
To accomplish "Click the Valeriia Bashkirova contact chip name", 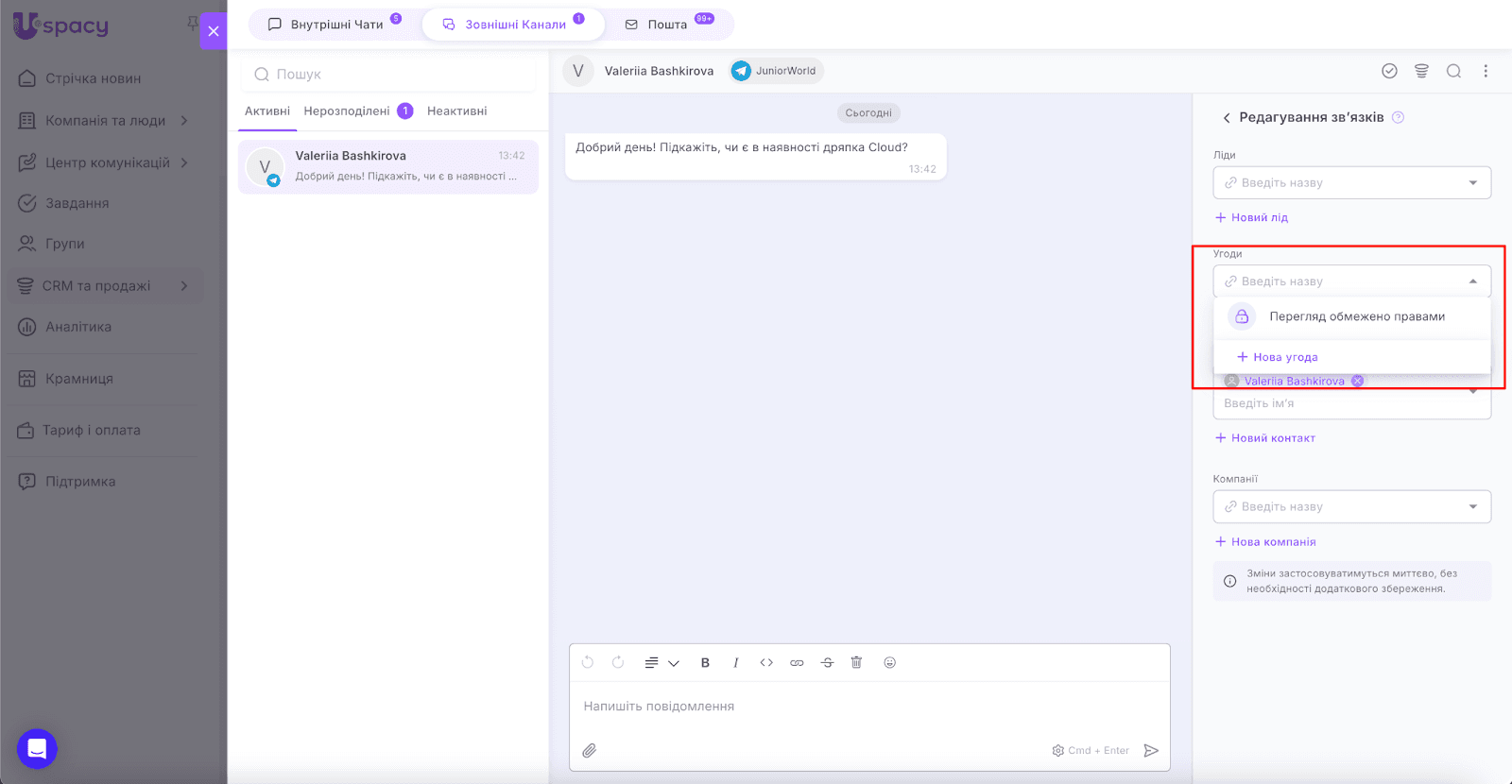I will pyautogui.click(x=1294, y=382).
